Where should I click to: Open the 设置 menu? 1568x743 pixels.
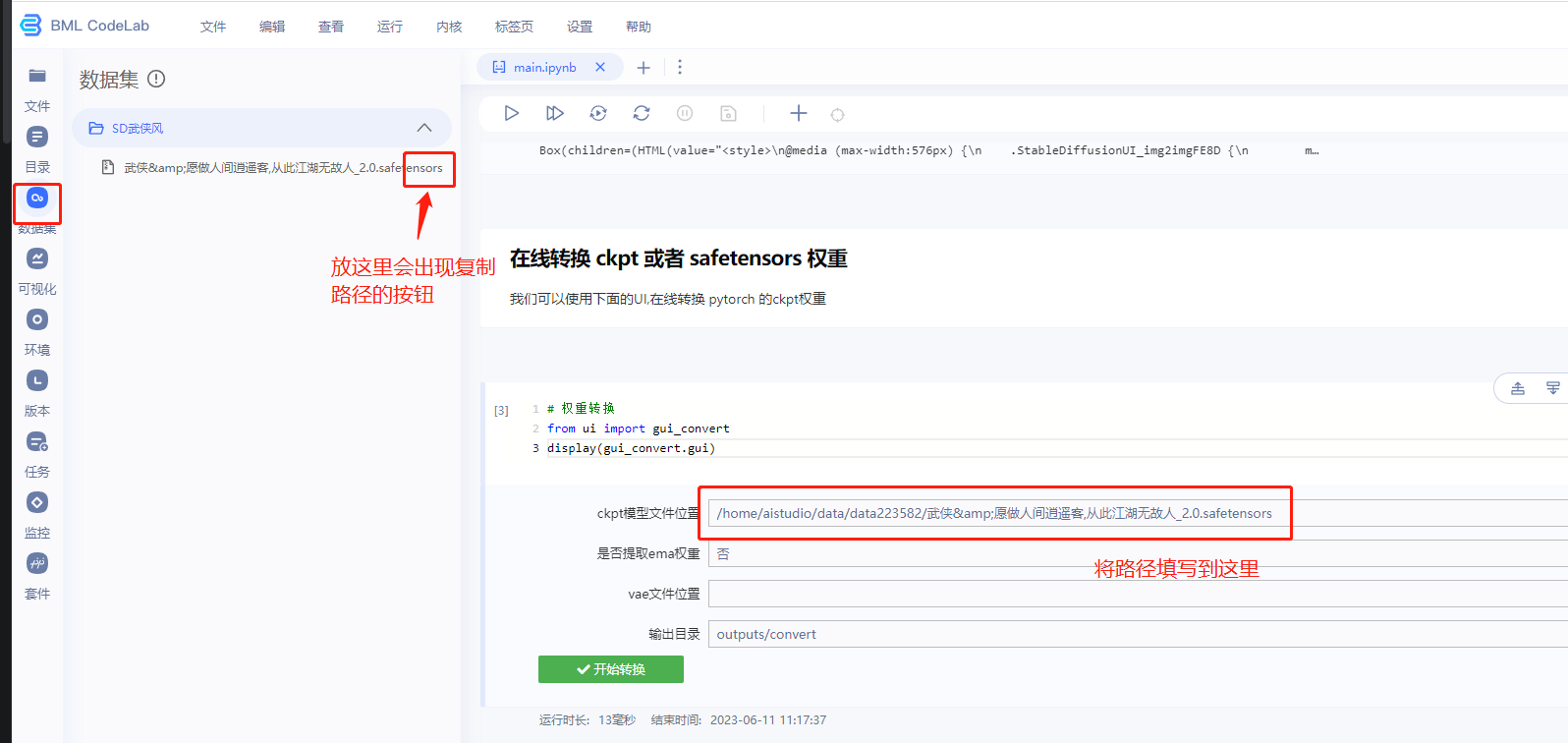point(580,27)
